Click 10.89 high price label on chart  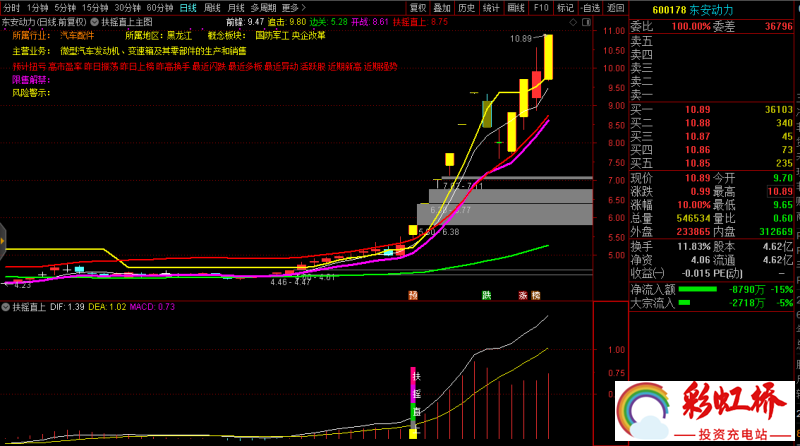pyautogui.click(x=520, y=39)
